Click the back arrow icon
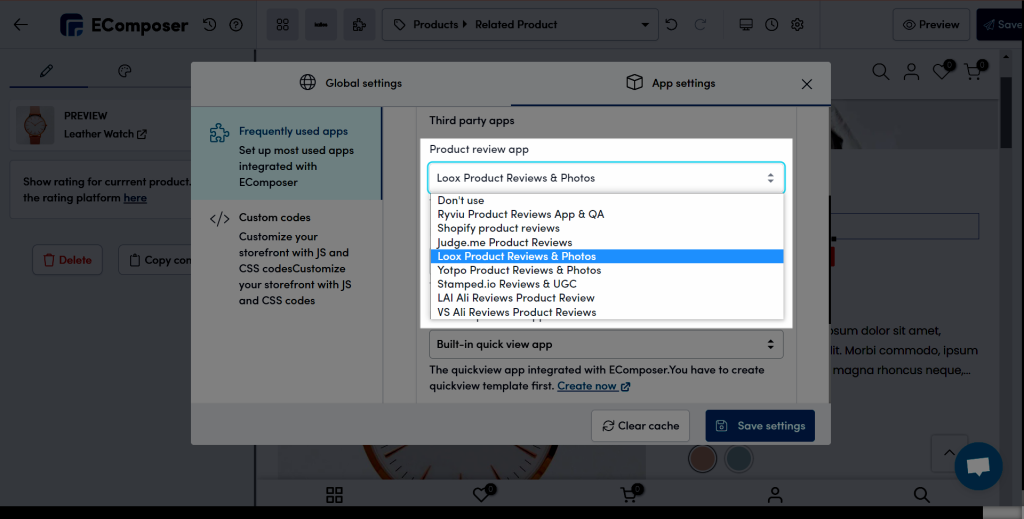 (x=21, y=25)
